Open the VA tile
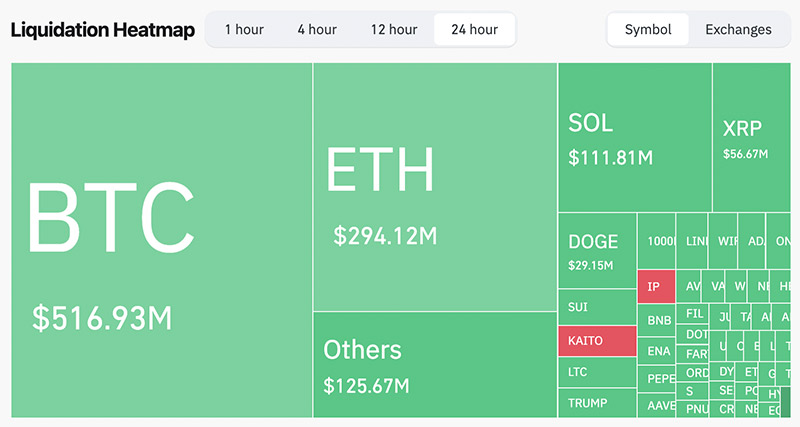The image size is (800, 427). (714, 286)
